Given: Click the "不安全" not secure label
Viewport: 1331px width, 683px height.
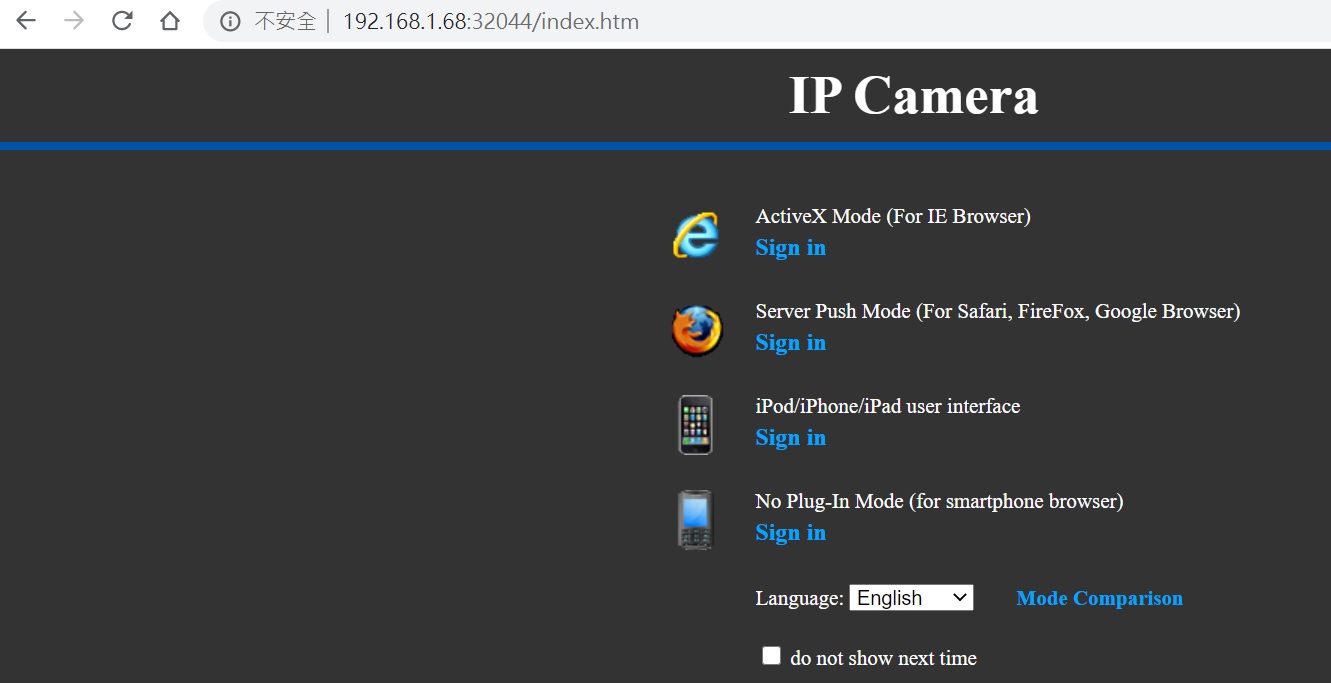Looking at the screenshot, I should (x=285, y=21).
